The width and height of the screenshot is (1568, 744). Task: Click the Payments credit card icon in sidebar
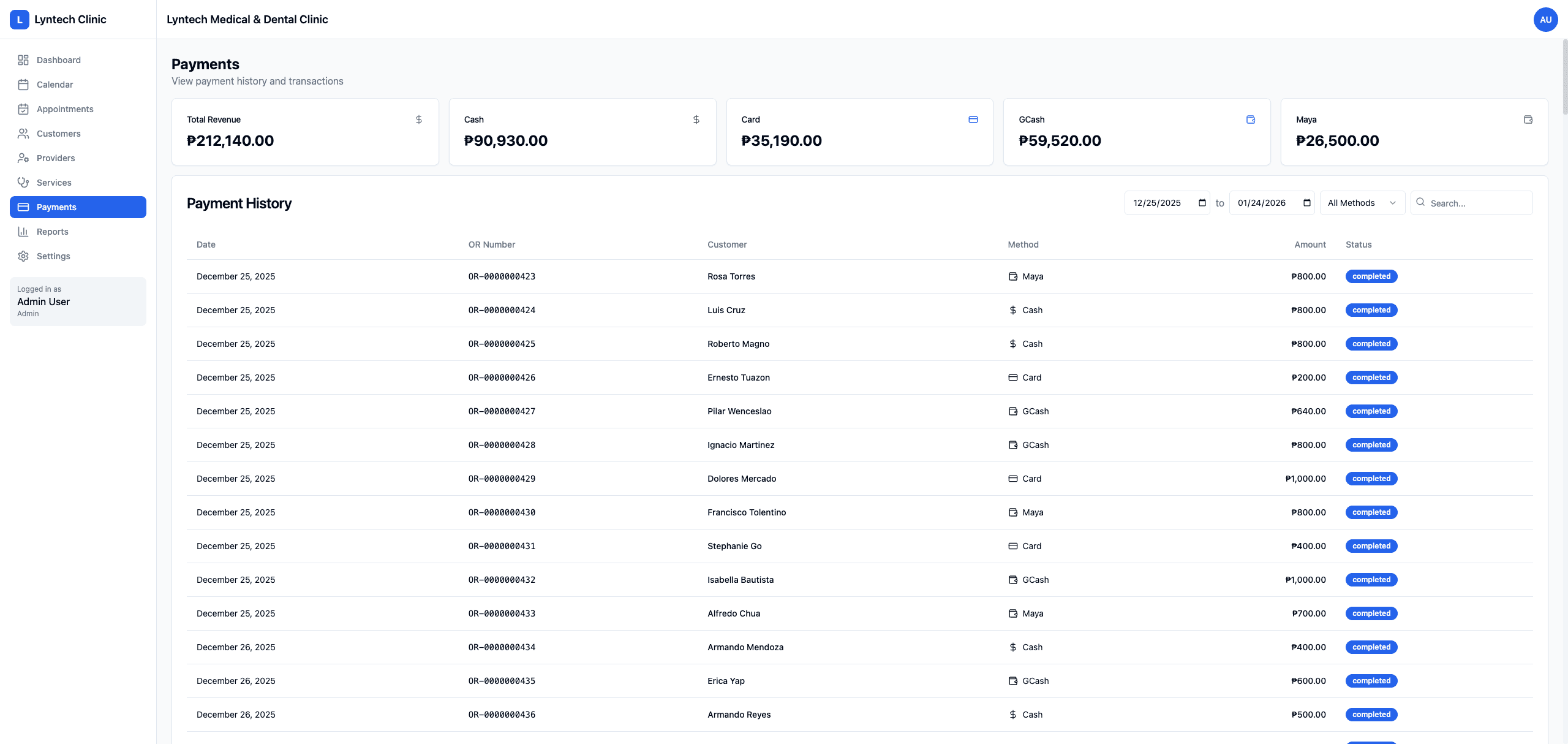(23, 207)
